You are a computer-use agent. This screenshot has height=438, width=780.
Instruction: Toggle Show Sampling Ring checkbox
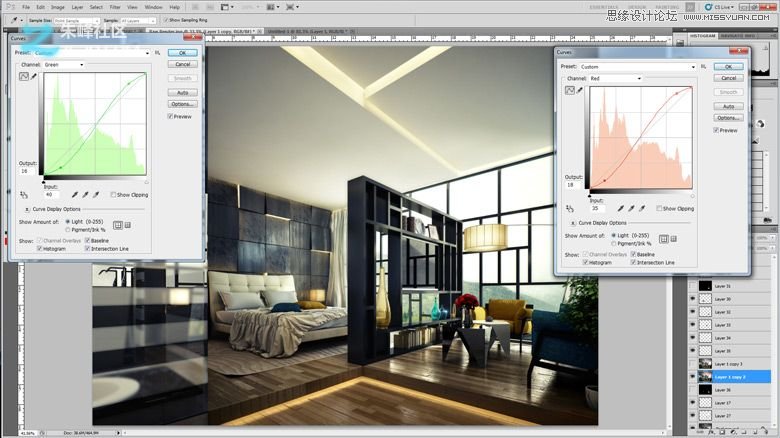(x=166, y=20)
